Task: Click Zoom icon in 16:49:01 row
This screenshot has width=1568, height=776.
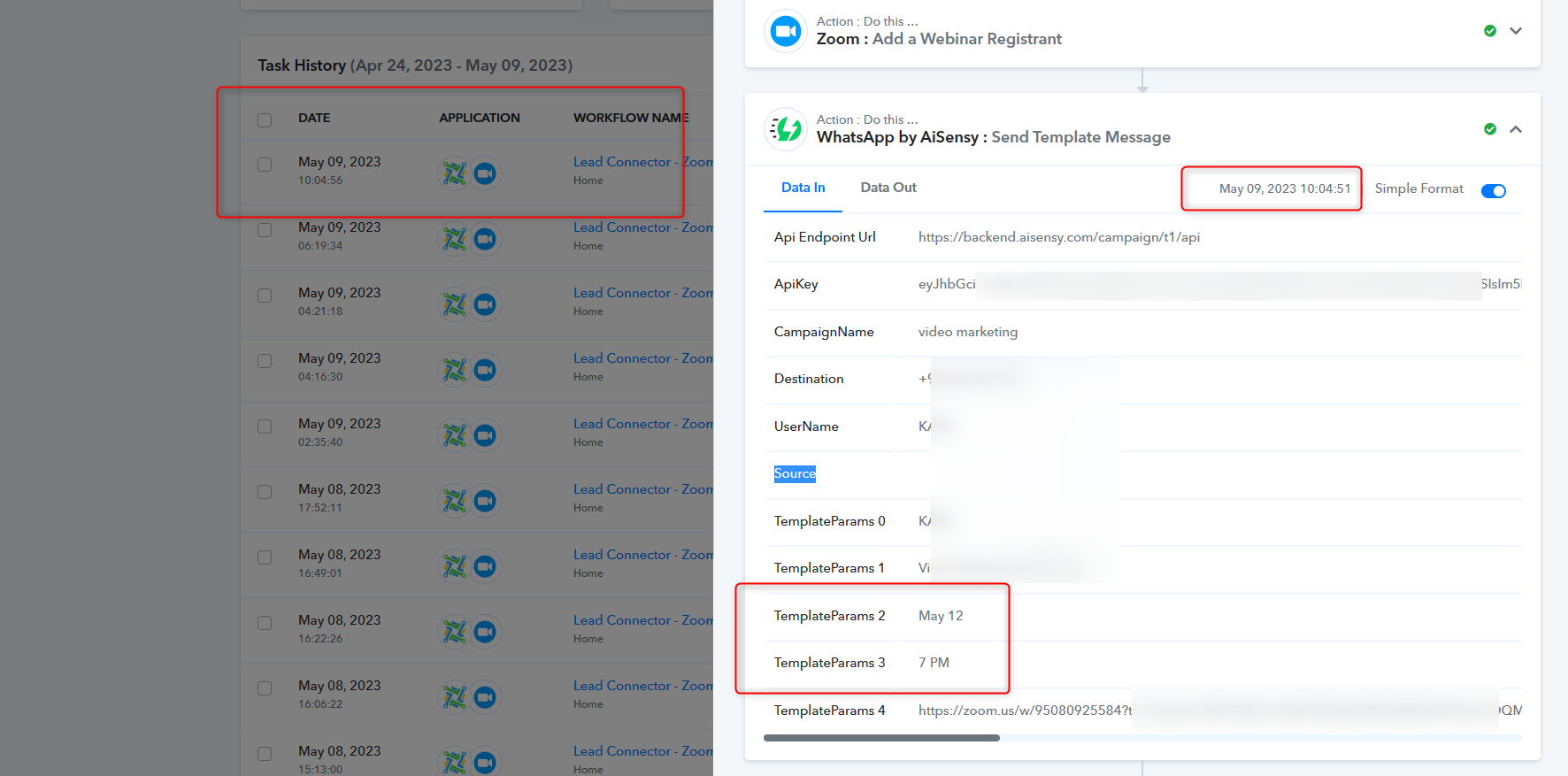Action: click(x=485, y=566)
